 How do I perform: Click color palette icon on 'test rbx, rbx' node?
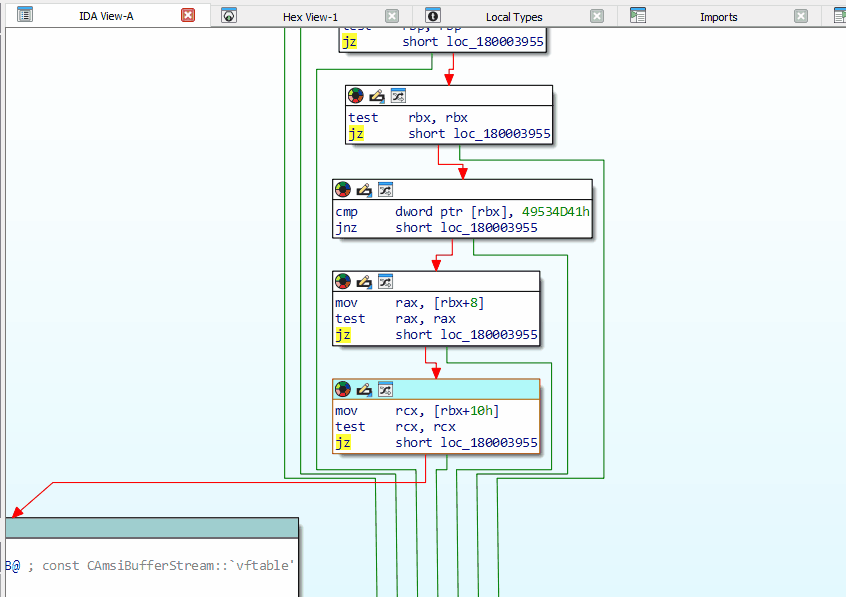click(x=355, y=96)
